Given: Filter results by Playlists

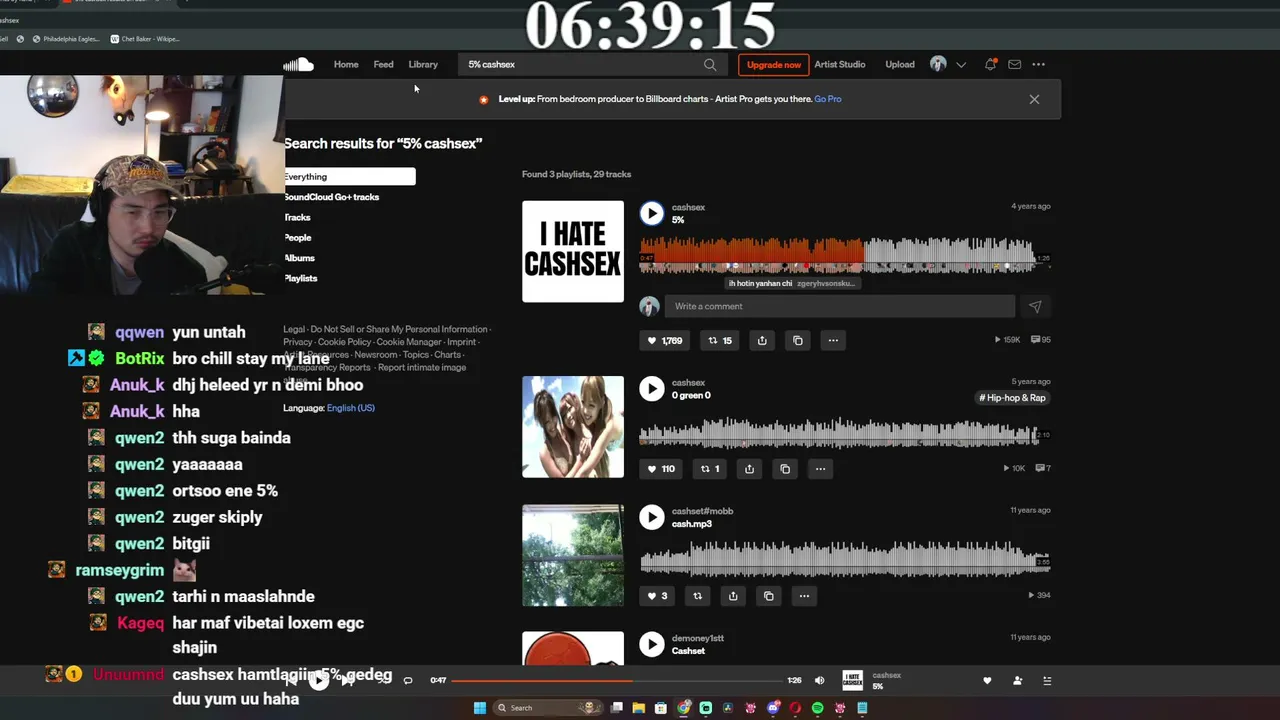Looking at the screenshot, I should [x=301, y=278].
